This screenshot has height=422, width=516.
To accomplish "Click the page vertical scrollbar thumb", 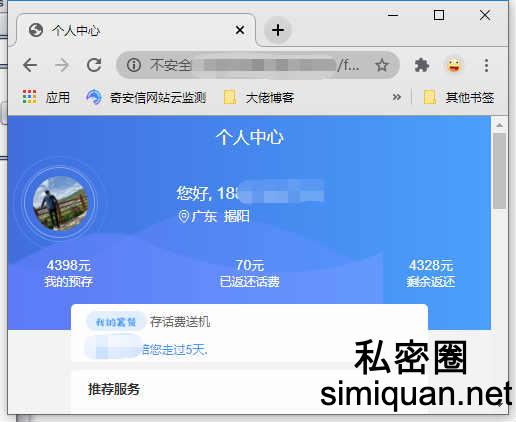I will (x=499, y=171).
